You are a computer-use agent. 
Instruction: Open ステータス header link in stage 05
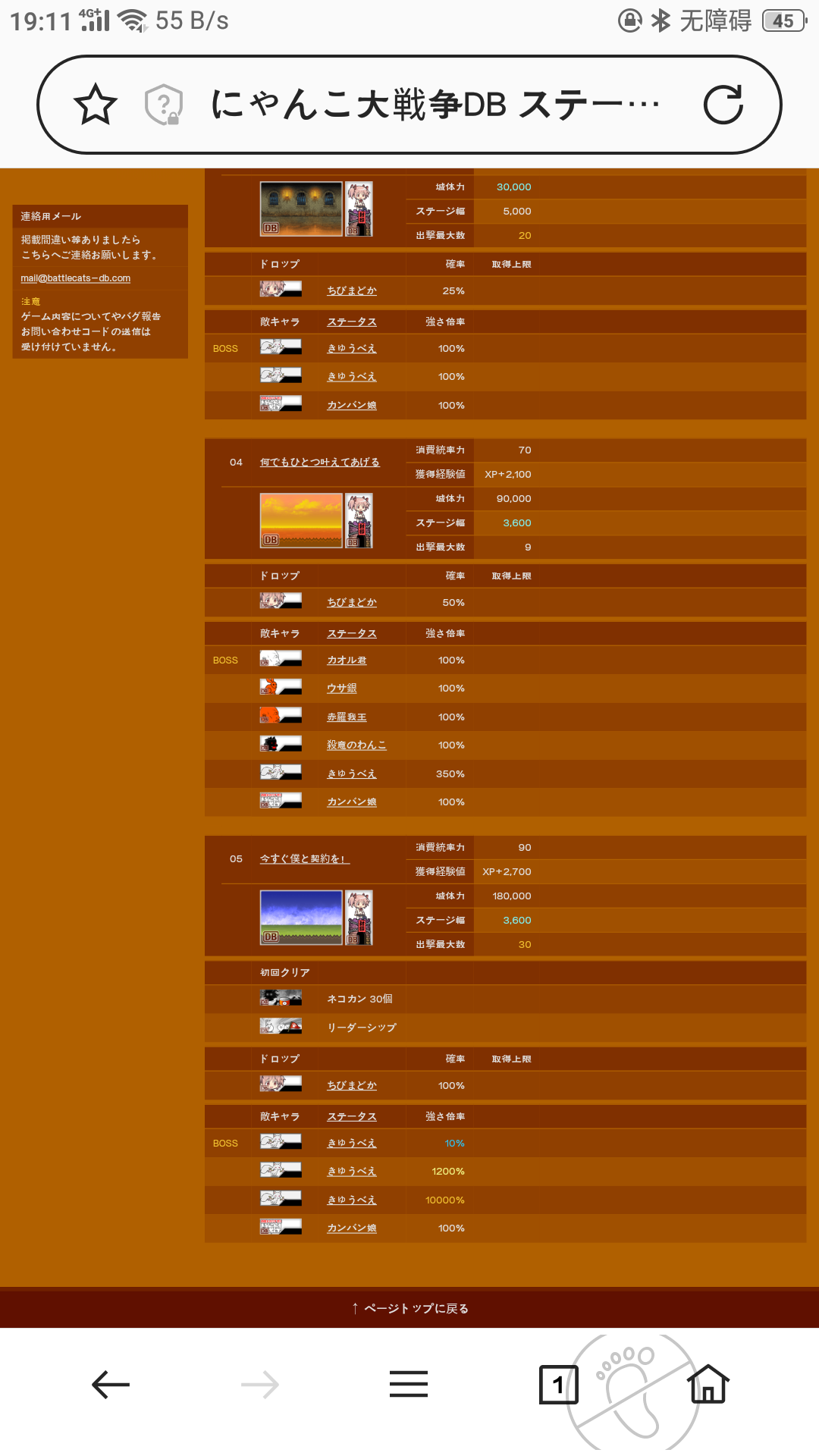(351, 1117)
